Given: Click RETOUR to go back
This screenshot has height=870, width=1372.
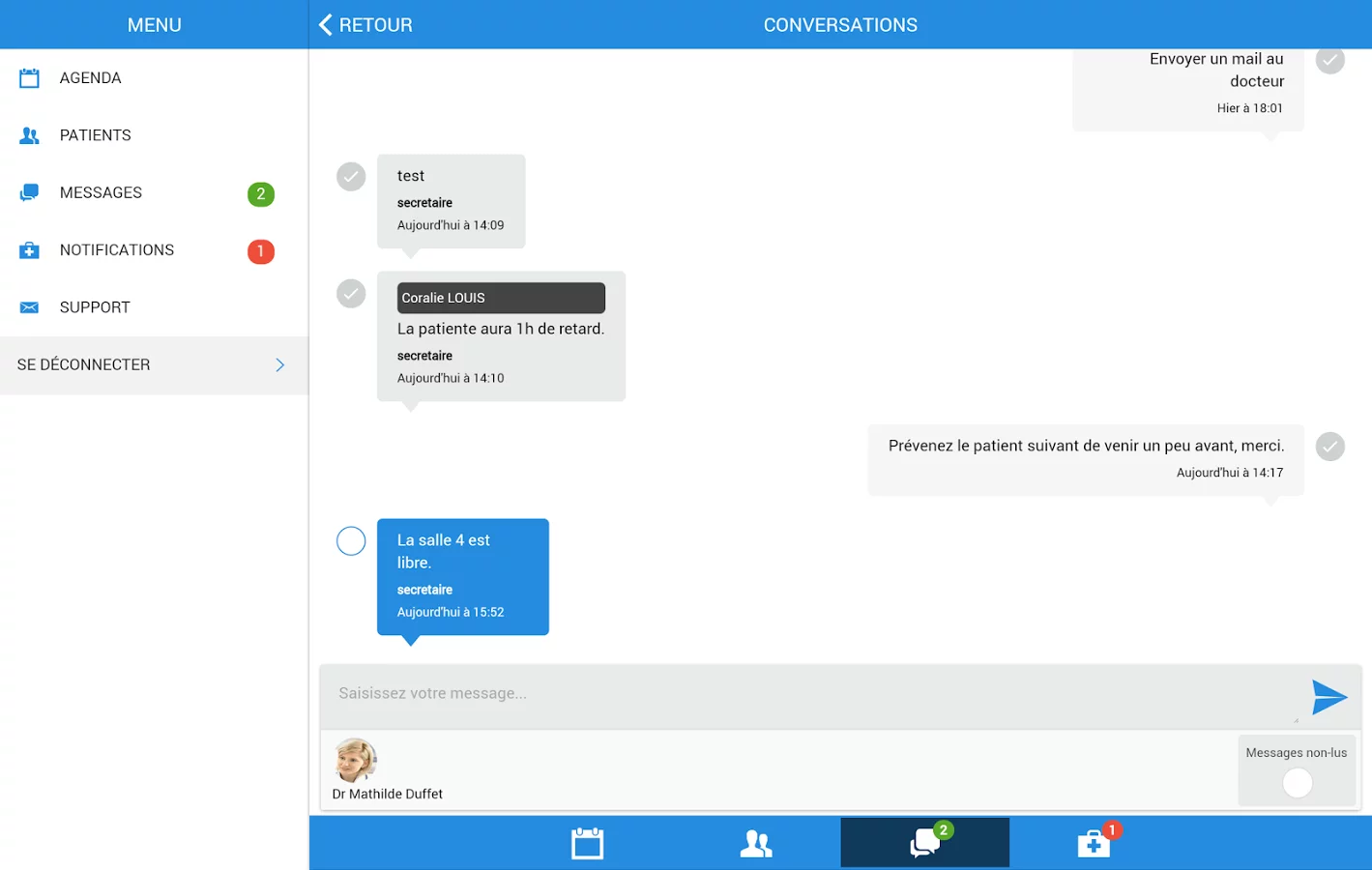Looking at the screenshot, I should pos(365,24).
